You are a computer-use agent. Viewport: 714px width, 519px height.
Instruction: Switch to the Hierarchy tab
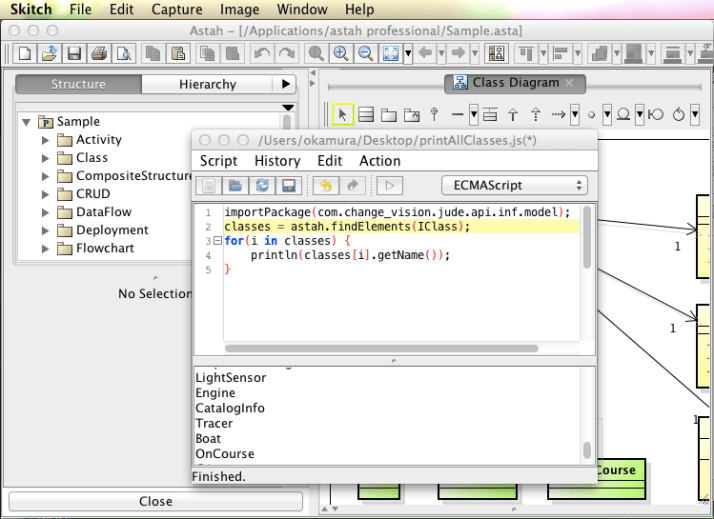[x=207, y=84]
